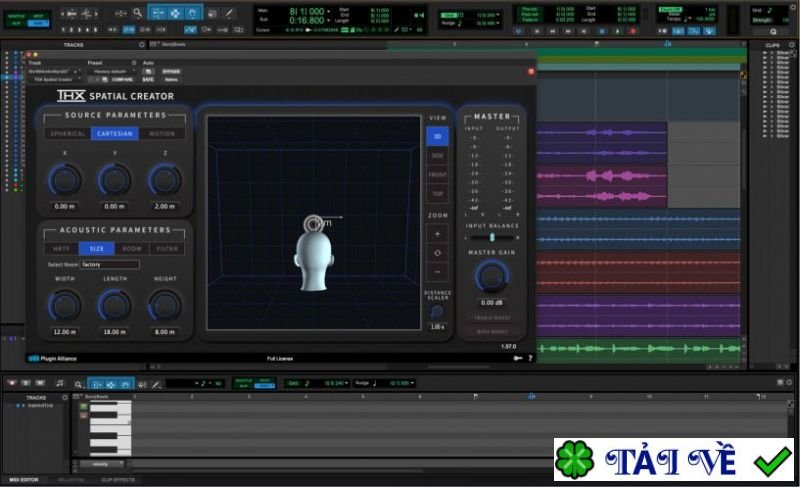Viewport: 800px width, 487px height.
Task: Select Spot edit mode
Action: 38,16
